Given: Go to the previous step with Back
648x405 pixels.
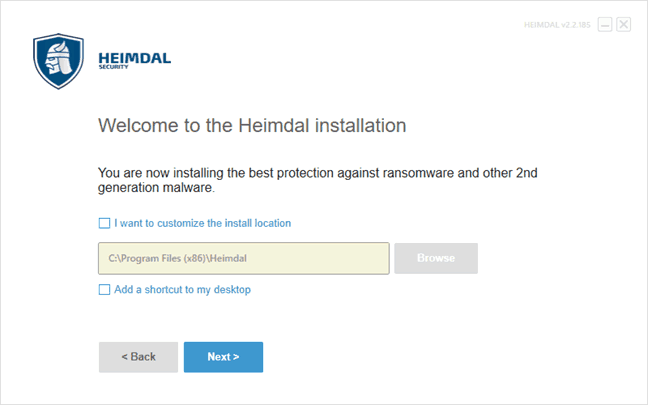Looking at the screenshot, I should point(138,357).
